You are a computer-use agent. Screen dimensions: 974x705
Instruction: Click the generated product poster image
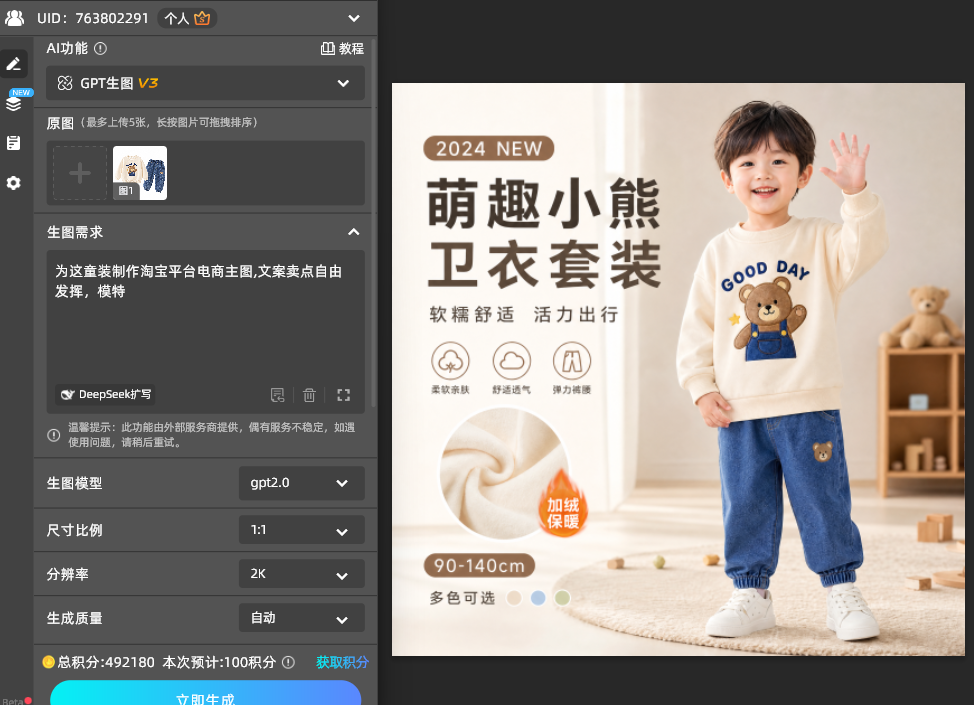[x=678, y=369]
